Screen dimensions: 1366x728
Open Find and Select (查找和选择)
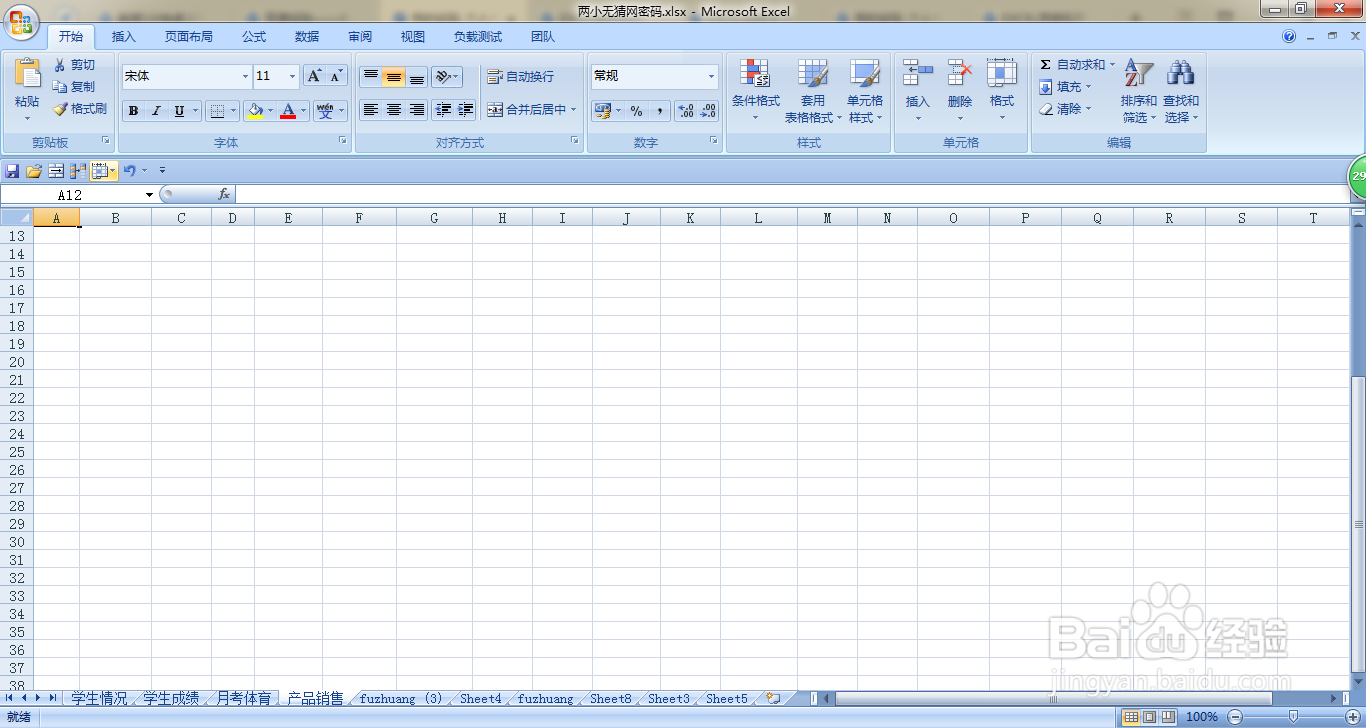(1181, 90)
